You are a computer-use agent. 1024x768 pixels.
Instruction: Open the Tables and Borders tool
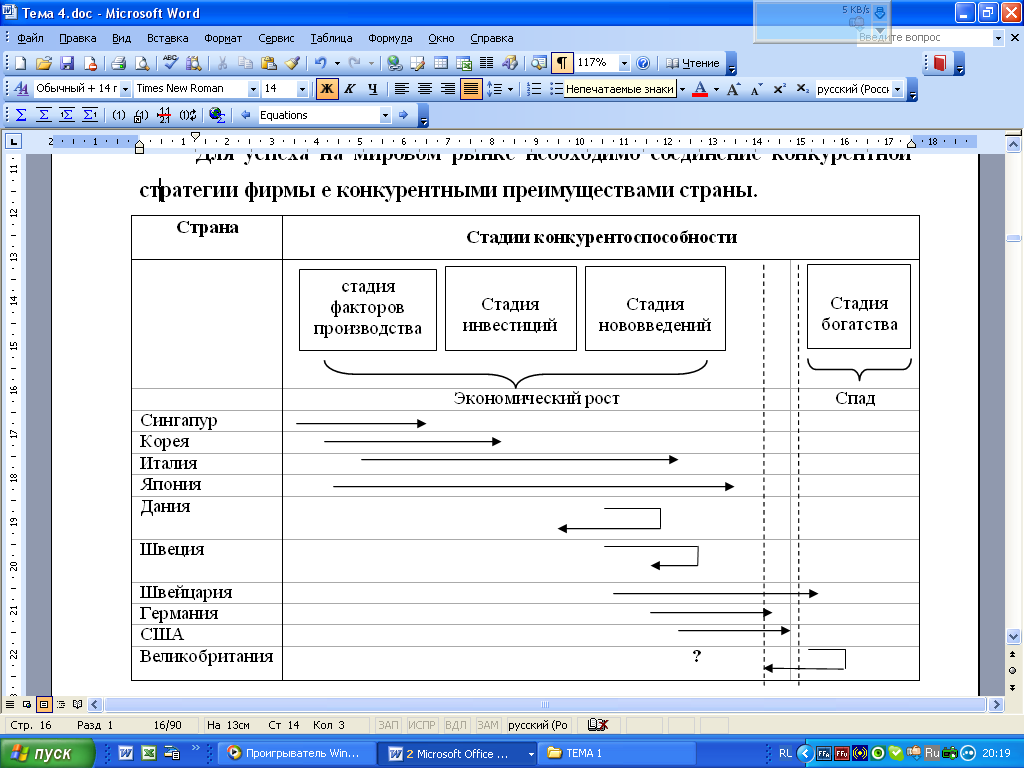[417, 63]
